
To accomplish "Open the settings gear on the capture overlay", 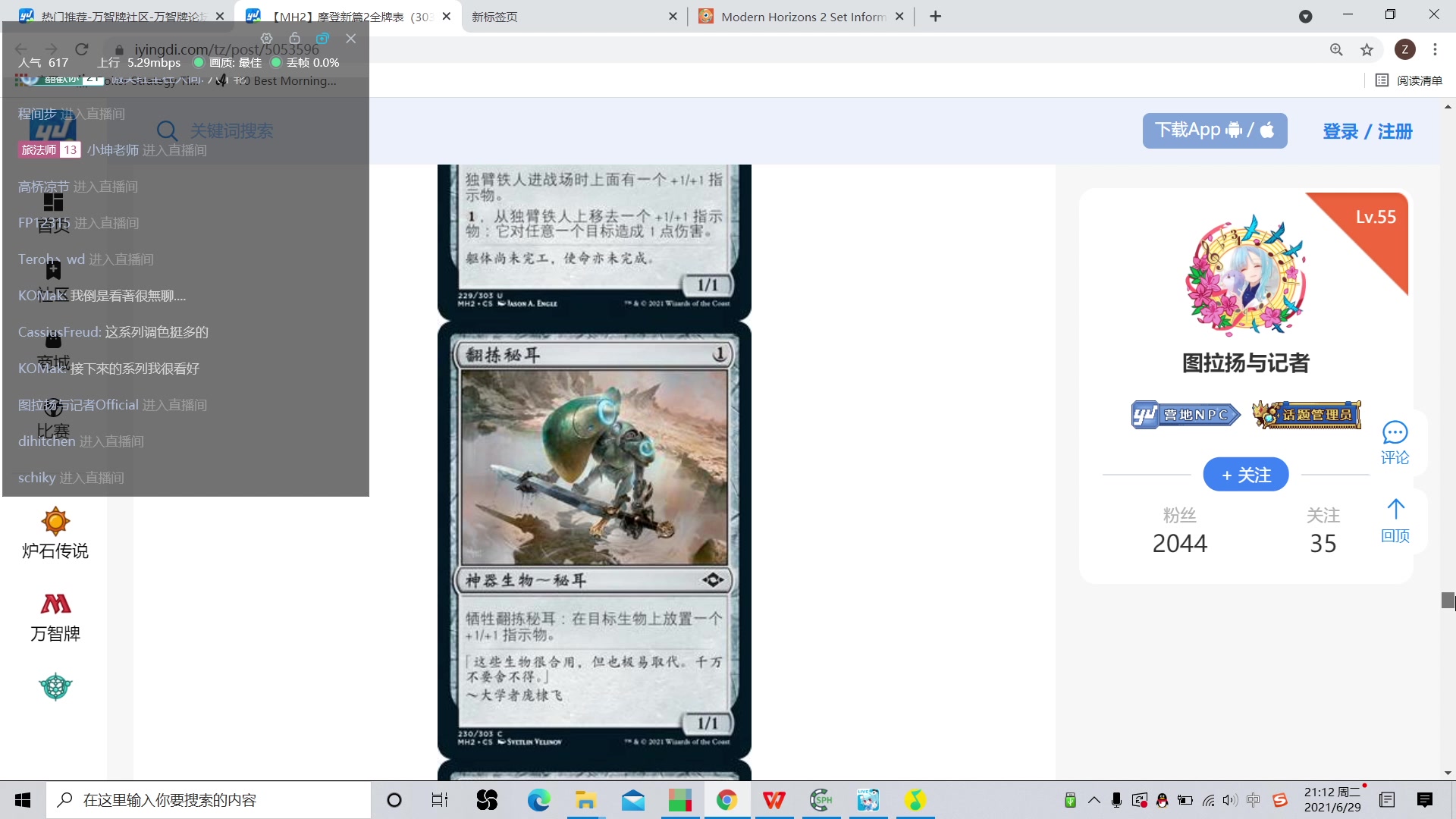I will click(266, 38).
